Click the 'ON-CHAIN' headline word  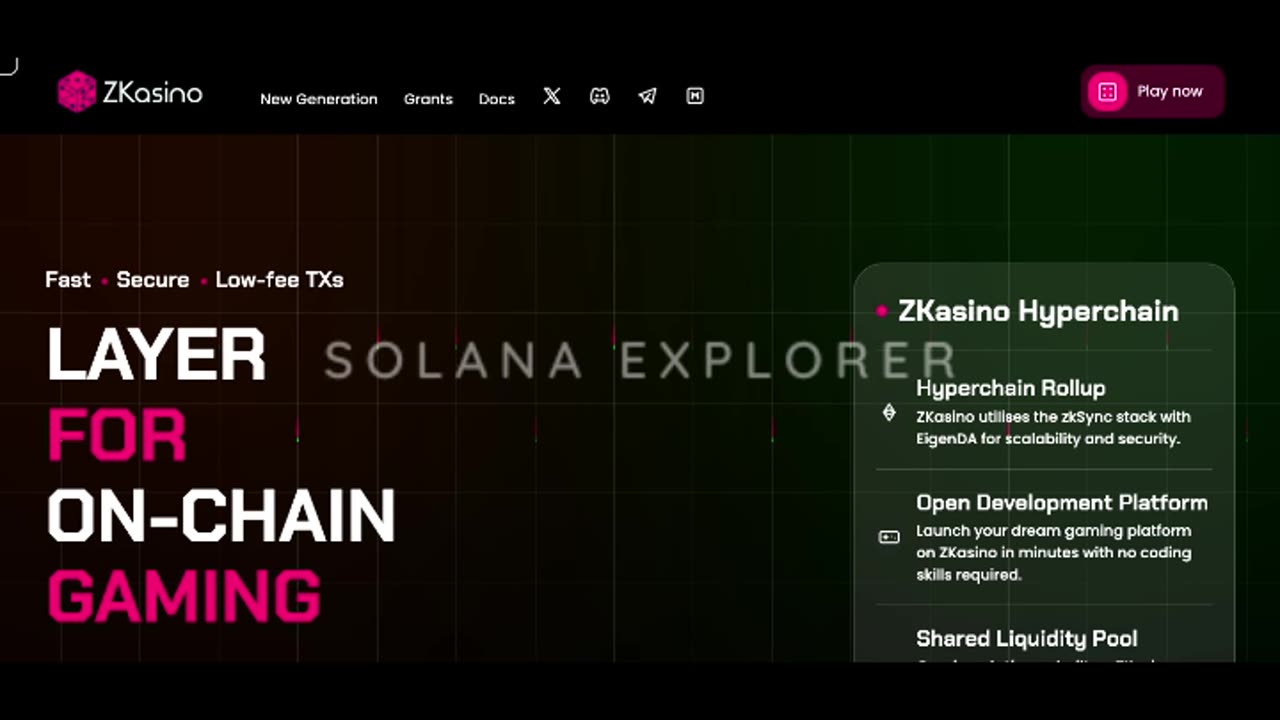click(x=222, y=516)
